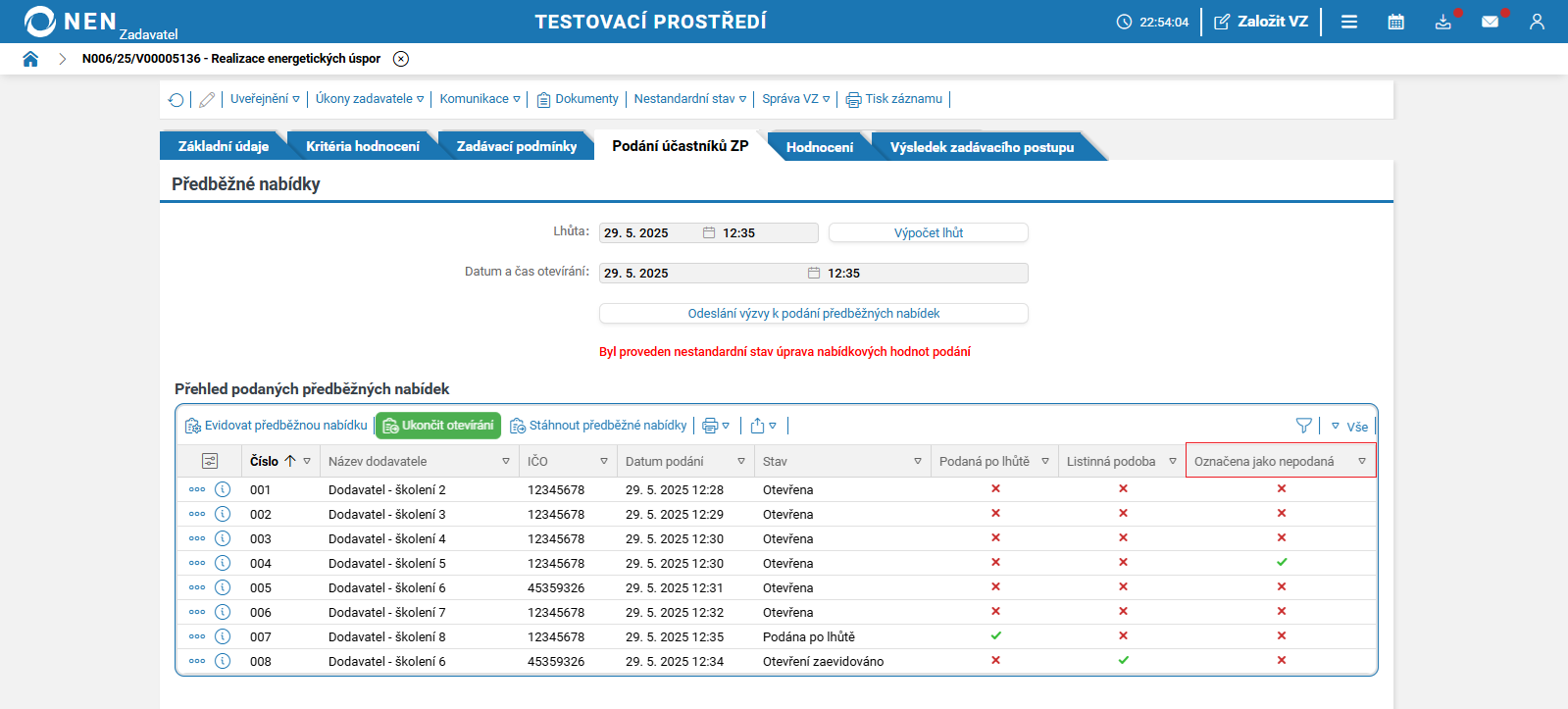
Task: Click info icon for row 004
Action: (223, 563)
